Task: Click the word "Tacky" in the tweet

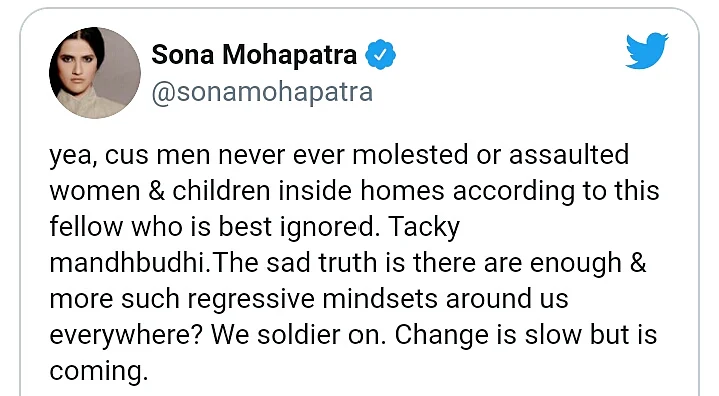Action: 424,227
